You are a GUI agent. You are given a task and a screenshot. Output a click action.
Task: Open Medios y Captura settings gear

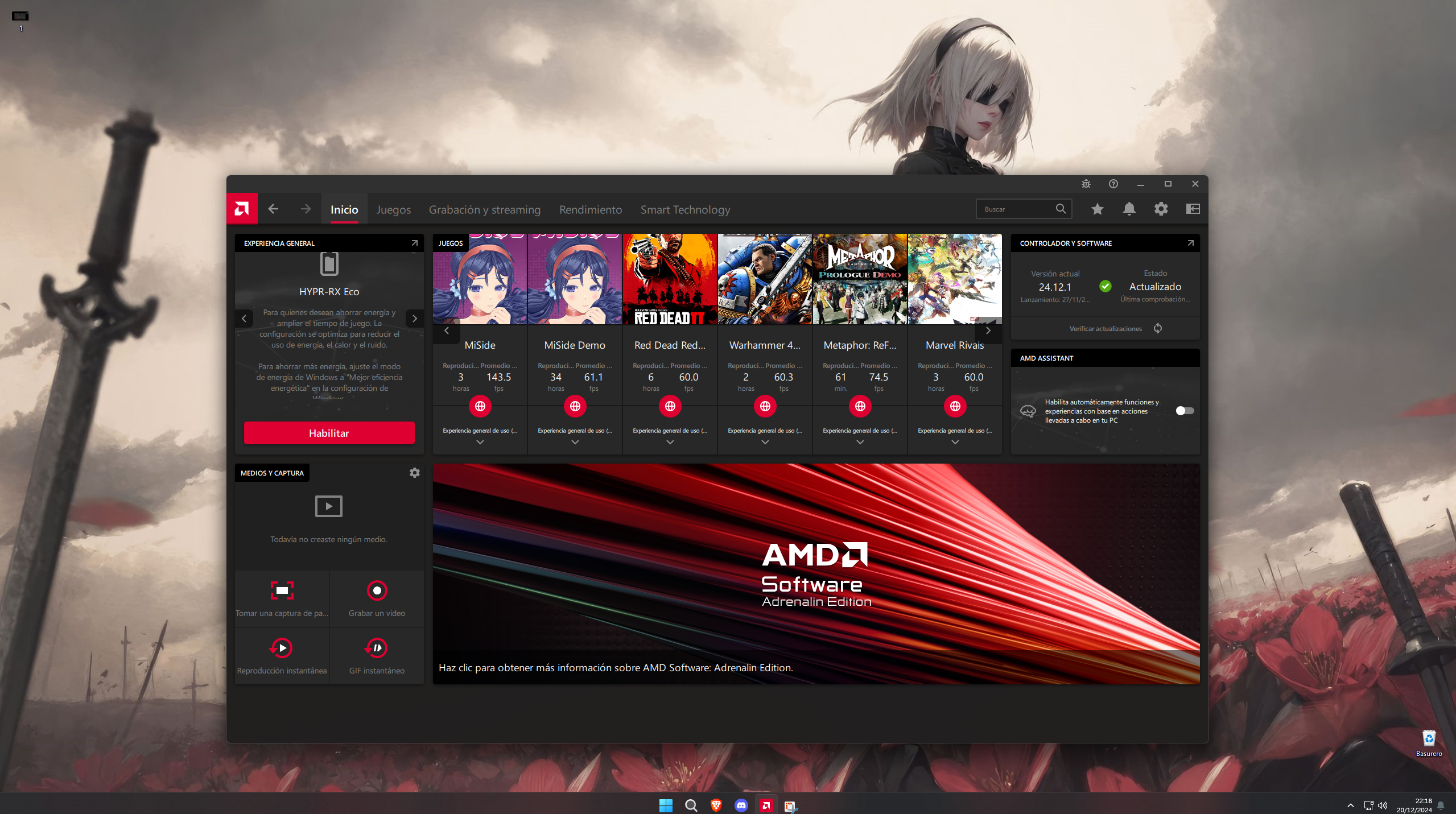click(x=415, y=473)
